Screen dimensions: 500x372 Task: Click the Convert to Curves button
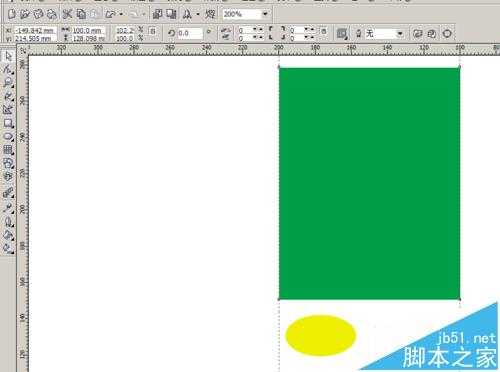[447, 33]
